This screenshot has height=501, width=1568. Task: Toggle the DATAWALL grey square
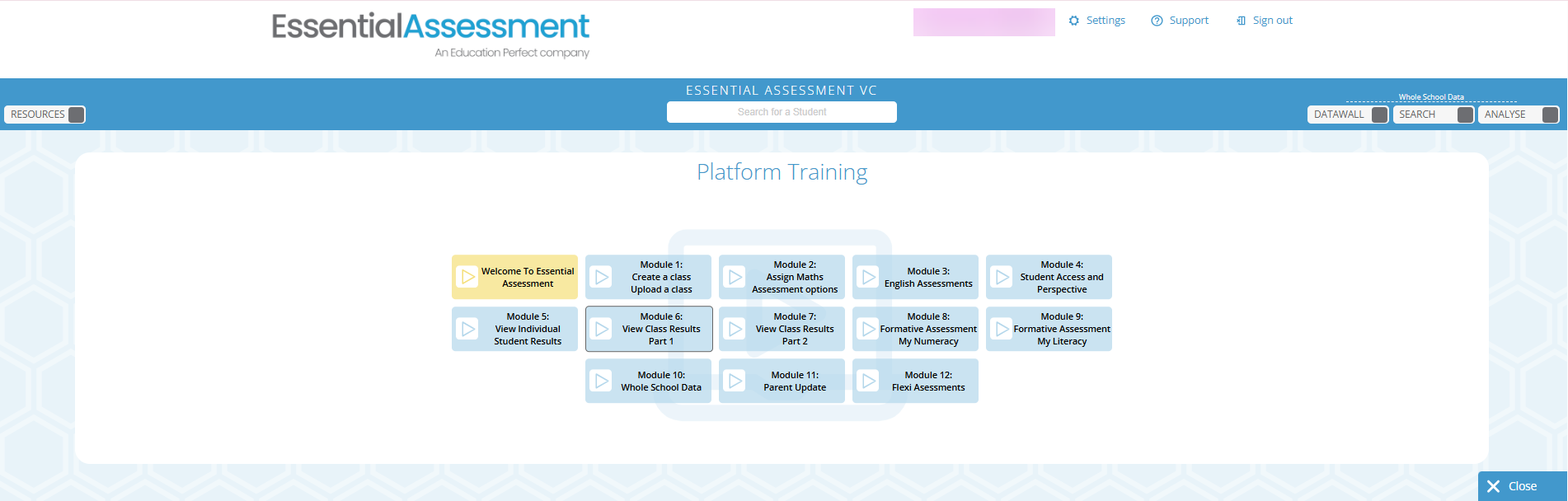1379,115
